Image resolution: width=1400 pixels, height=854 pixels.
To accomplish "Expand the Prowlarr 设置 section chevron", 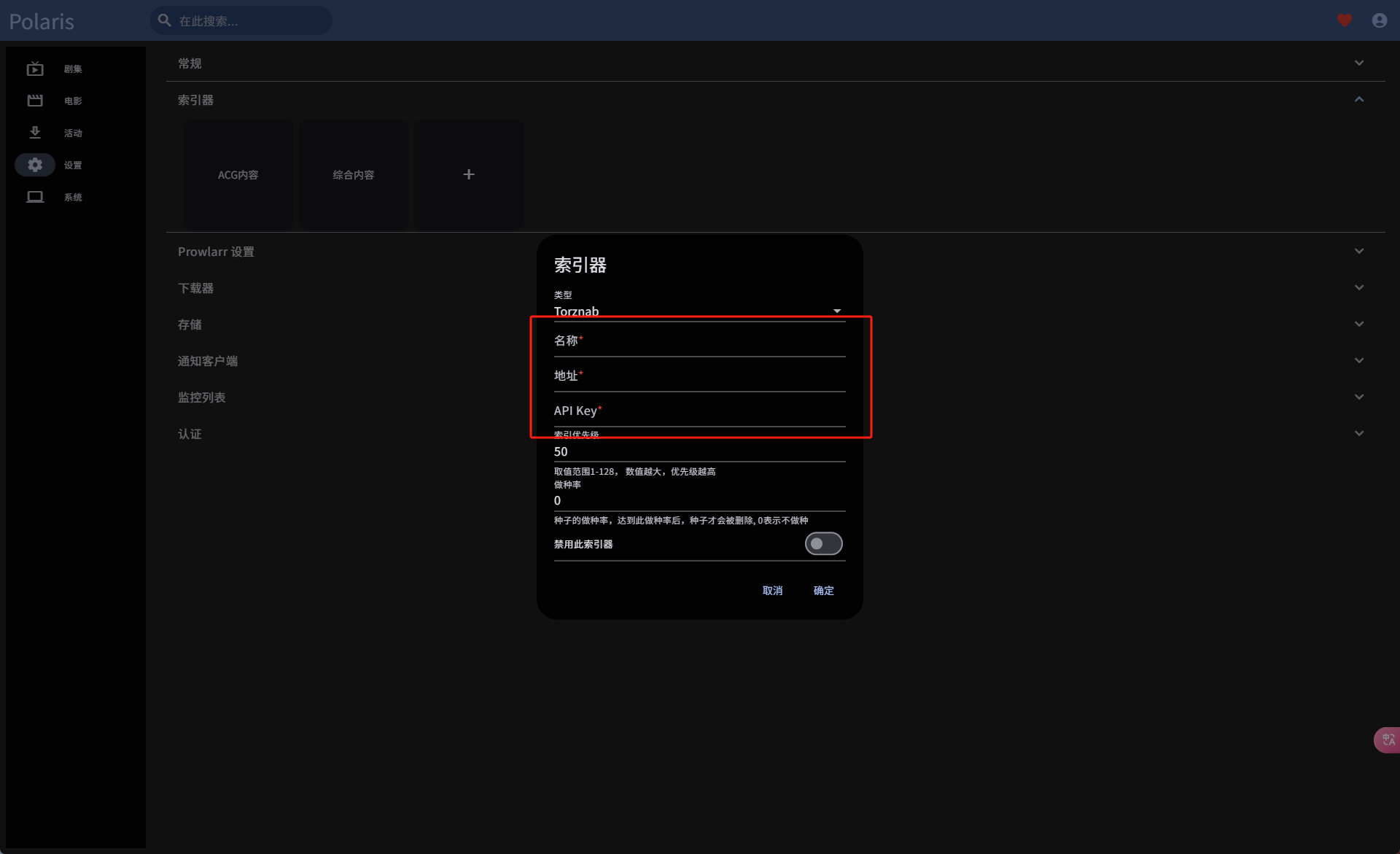I will pos(1359,251).
